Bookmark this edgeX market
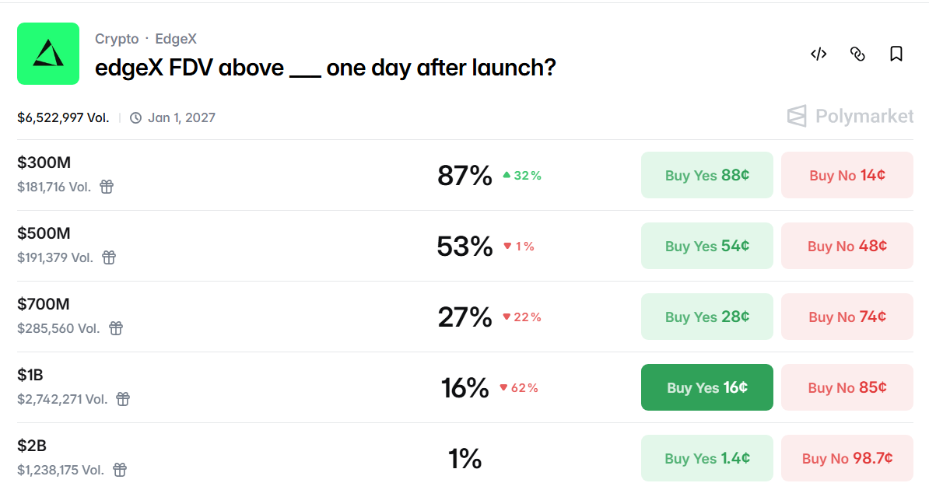 896,54
